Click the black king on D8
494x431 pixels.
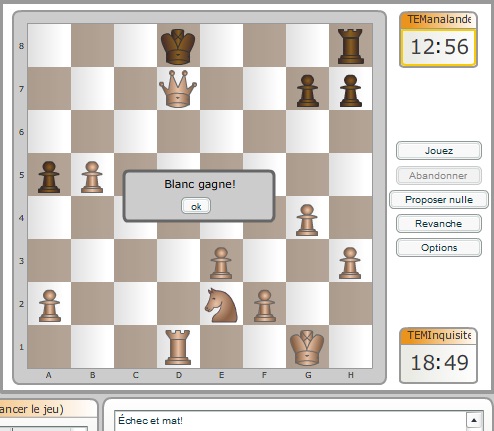(178, 46)
